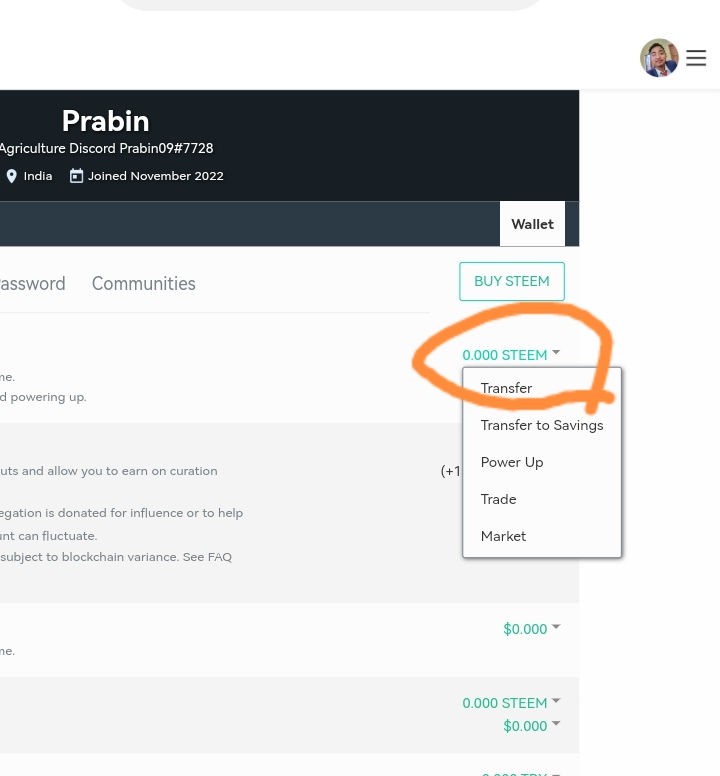Expand the savings 0.000 STEEM dropdown
Viewport: 720px width, 776px height.
[x=511, y=703]
